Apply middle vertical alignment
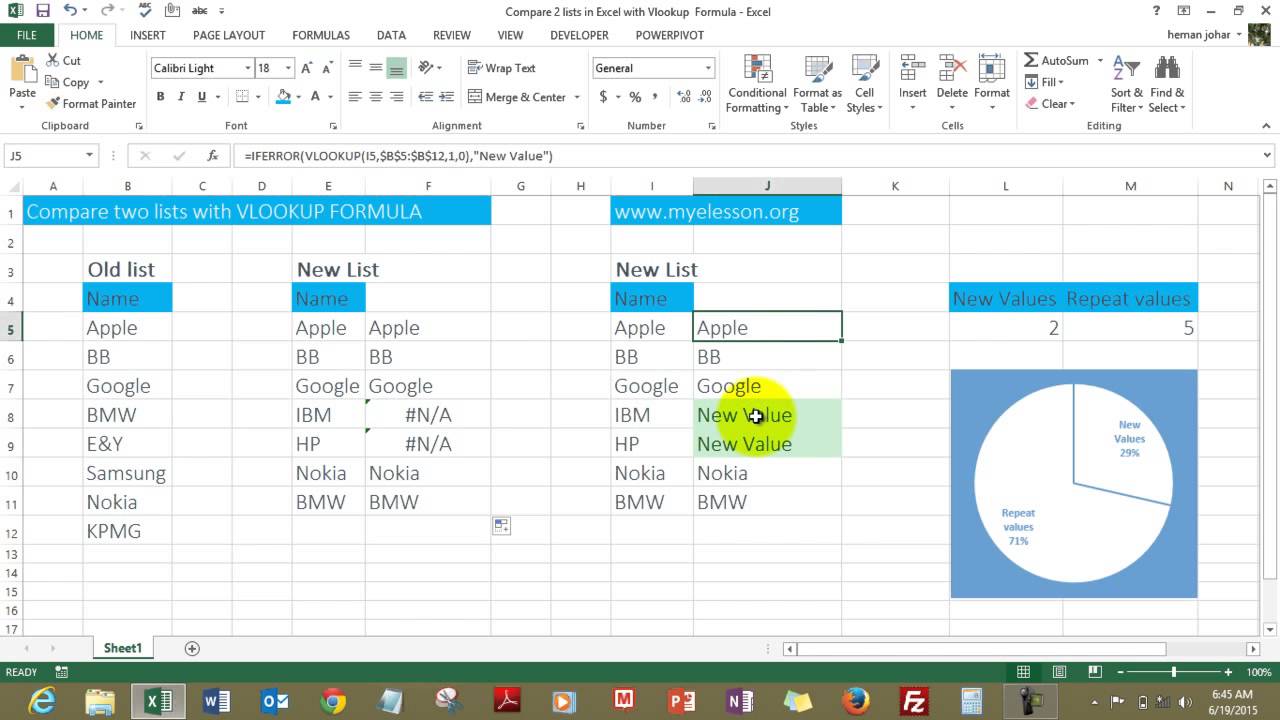This screenshot has height=720, width=1280. pos(376,68)
